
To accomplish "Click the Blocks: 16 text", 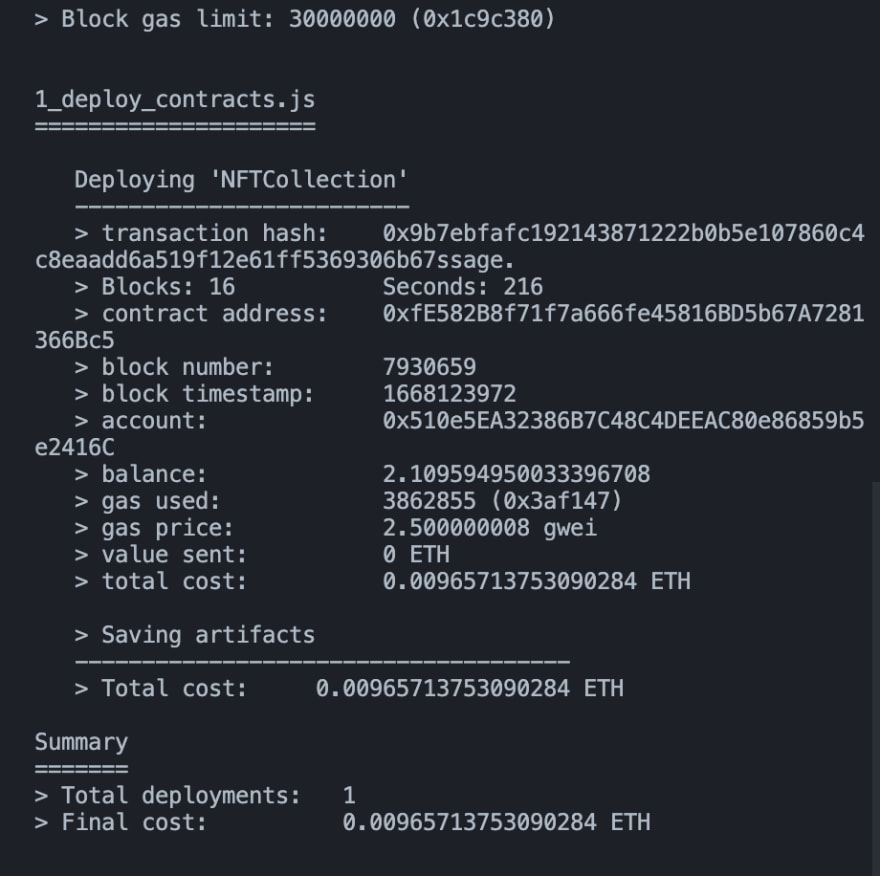I will point(167,287).
